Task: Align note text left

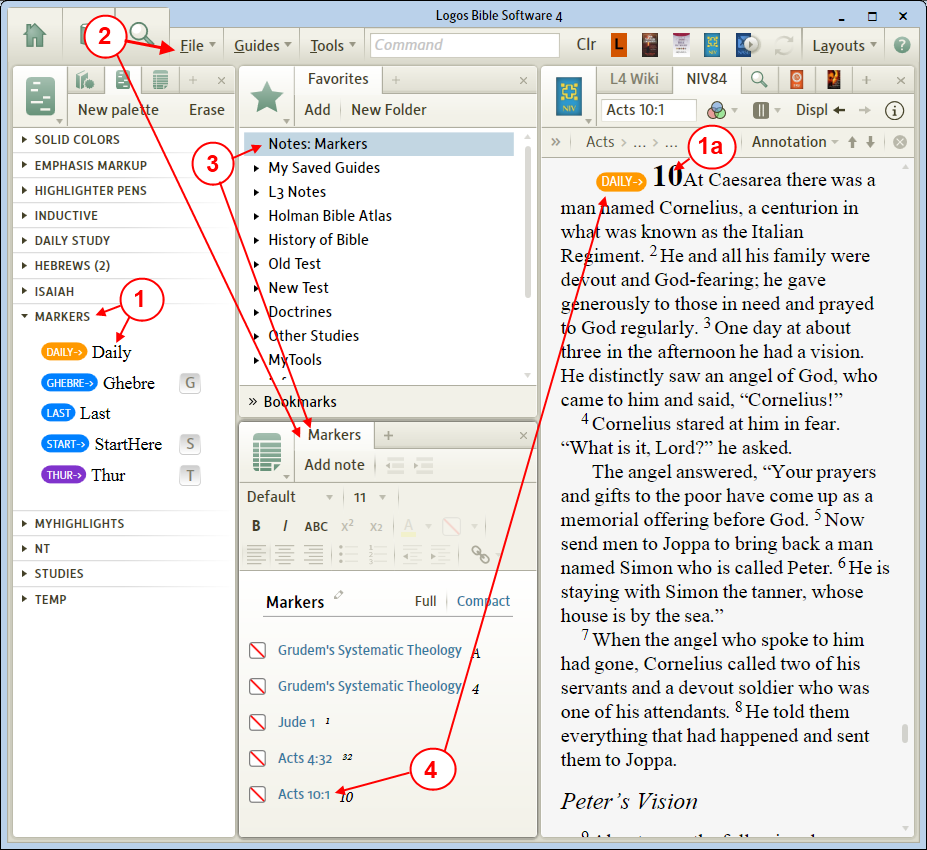Action: 256,554
